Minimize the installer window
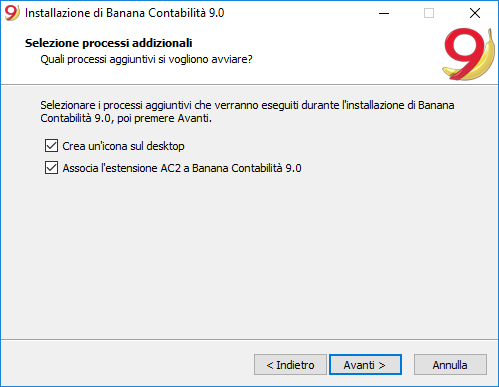 [x=384, y=13]
